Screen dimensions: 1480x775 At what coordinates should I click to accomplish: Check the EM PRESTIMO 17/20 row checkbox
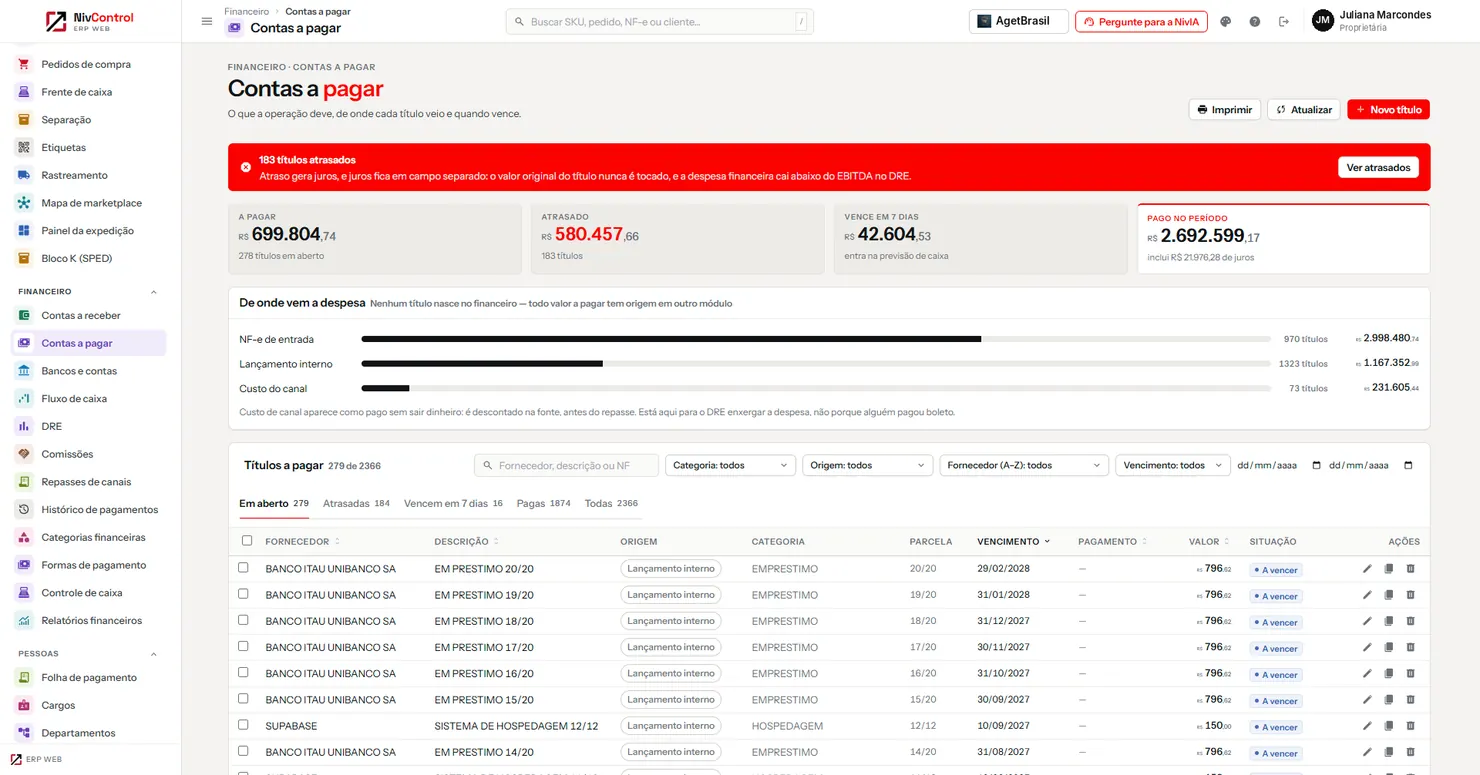coord(243,646)
